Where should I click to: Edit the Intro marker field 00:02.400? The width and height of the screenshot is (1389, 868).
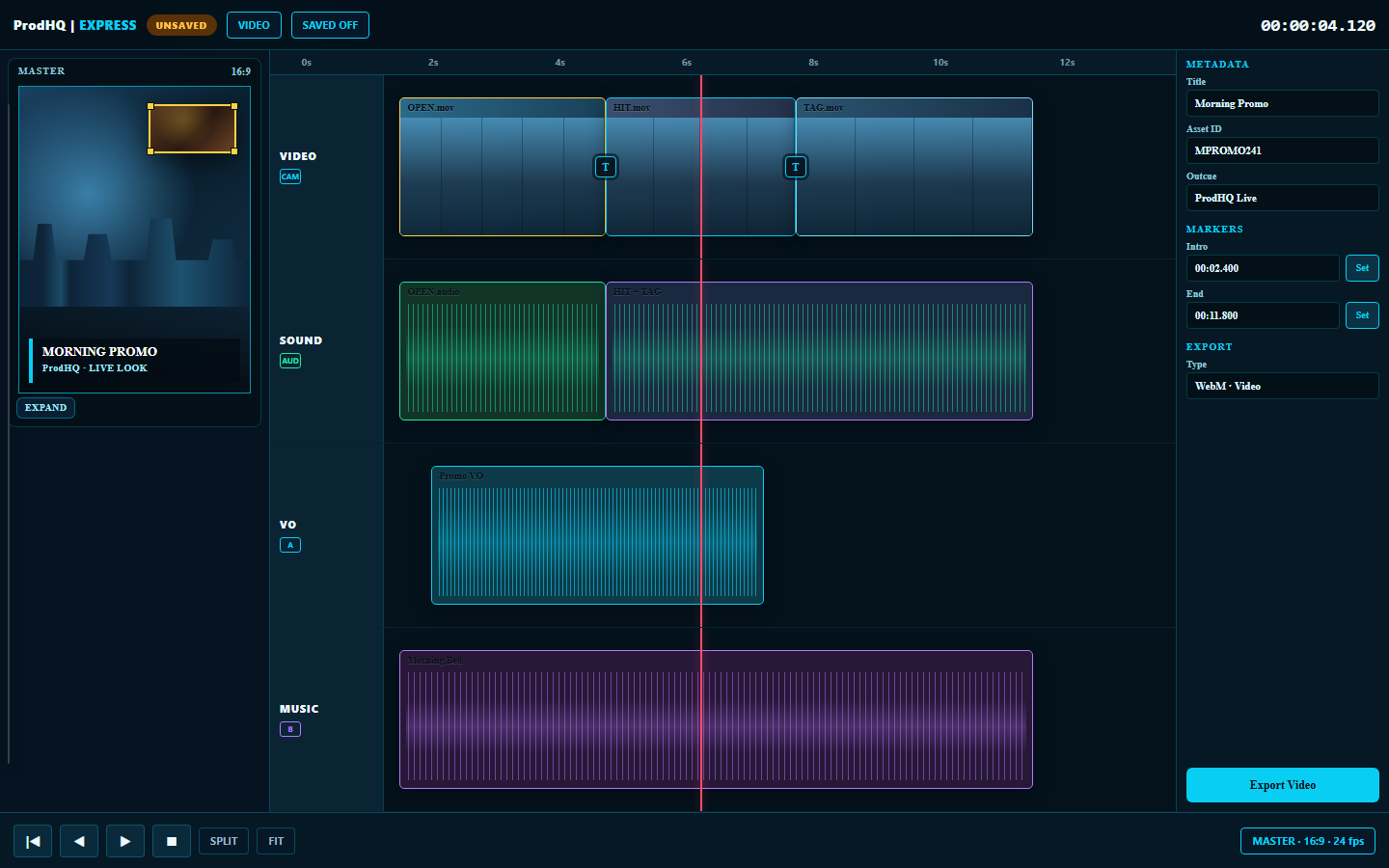tap(1263, 268)
